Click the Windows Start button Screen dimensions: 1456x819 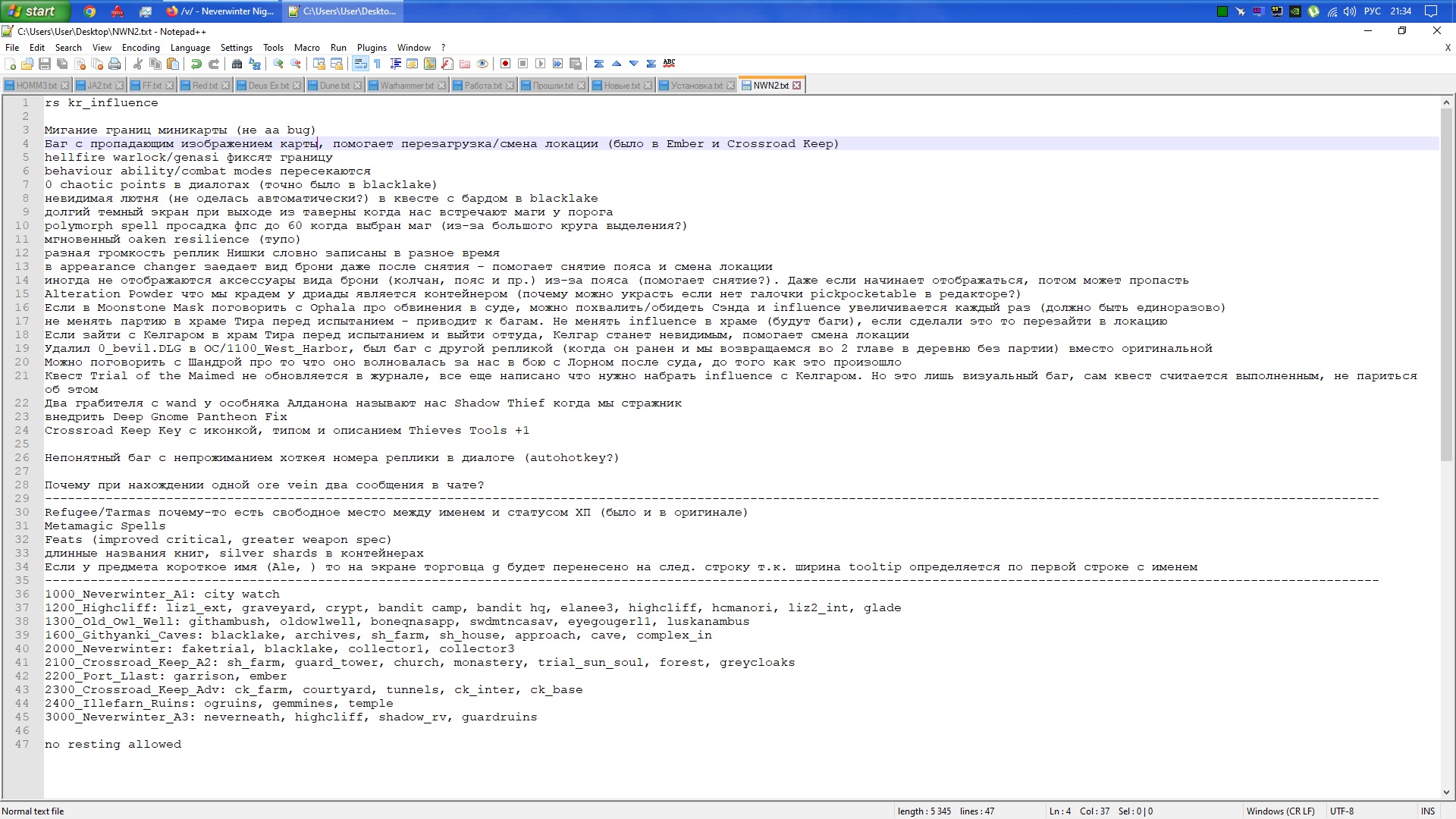click(x=34, y=11)
